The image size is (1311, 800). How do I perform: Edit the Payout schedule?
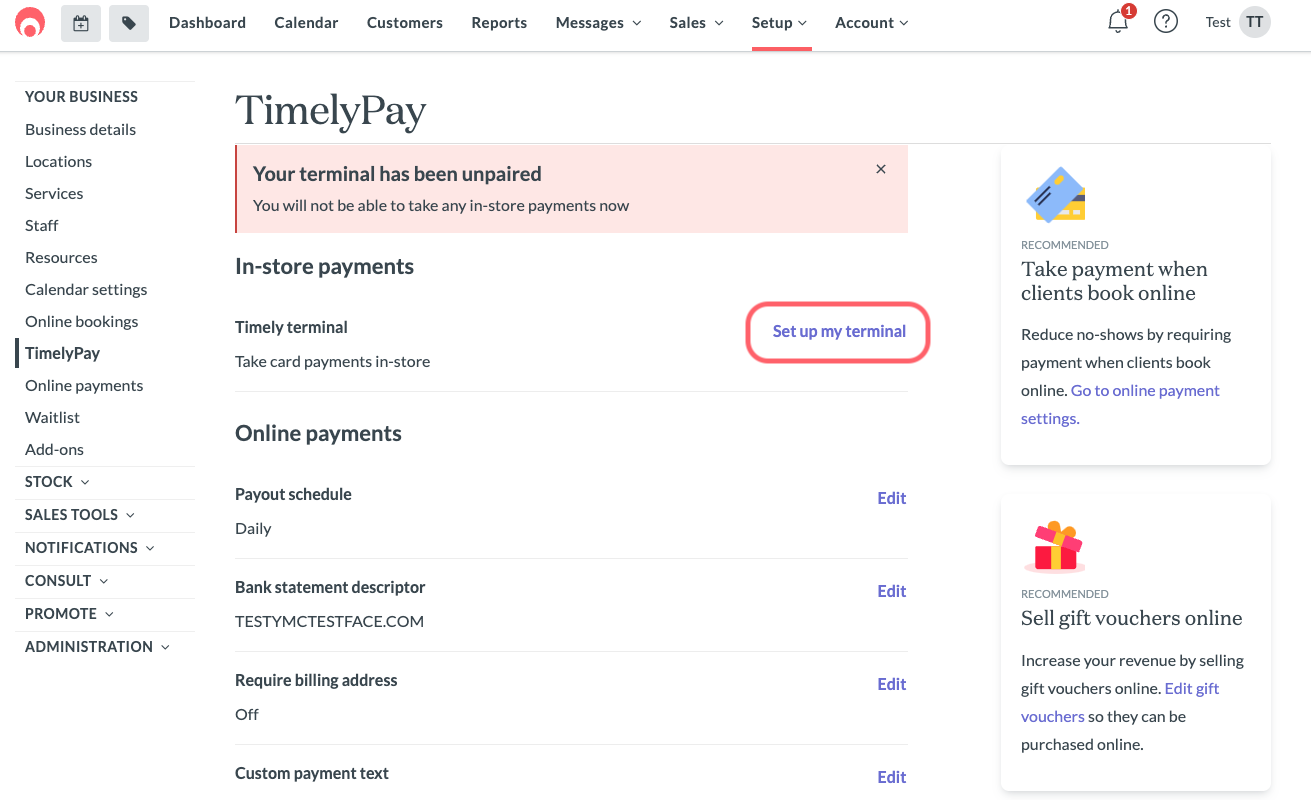[x=891, y=498]
